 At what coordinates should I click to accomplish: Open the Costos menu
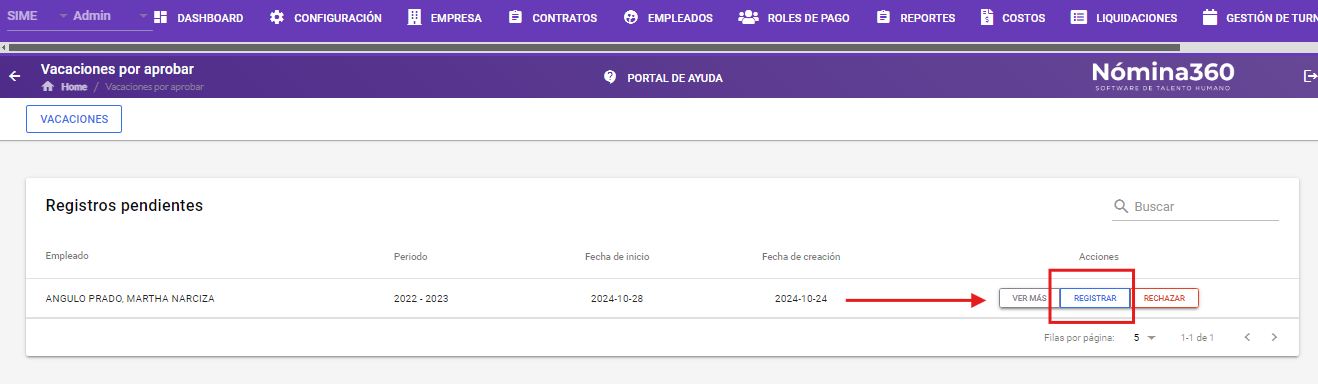1012,17
